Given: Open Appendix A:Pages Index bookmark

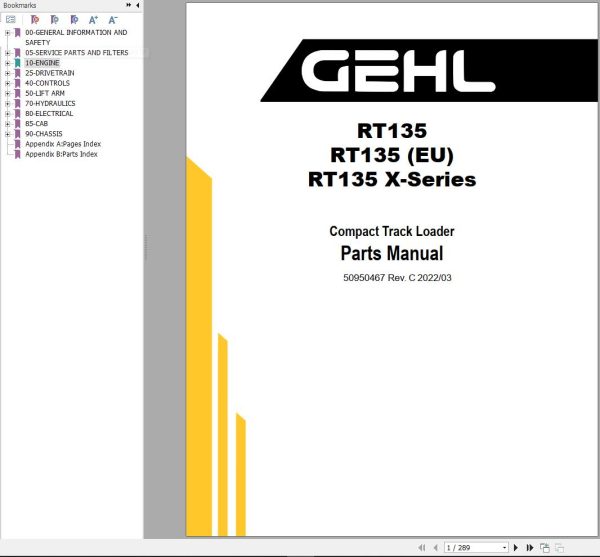Looking at the screenshot, I should tap(63, 144).
